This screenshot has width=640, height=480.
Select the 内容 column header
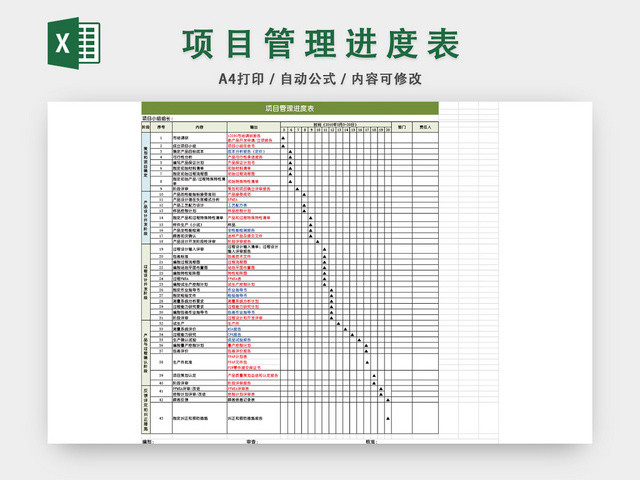pyautogui.click(x=199, y=127)
